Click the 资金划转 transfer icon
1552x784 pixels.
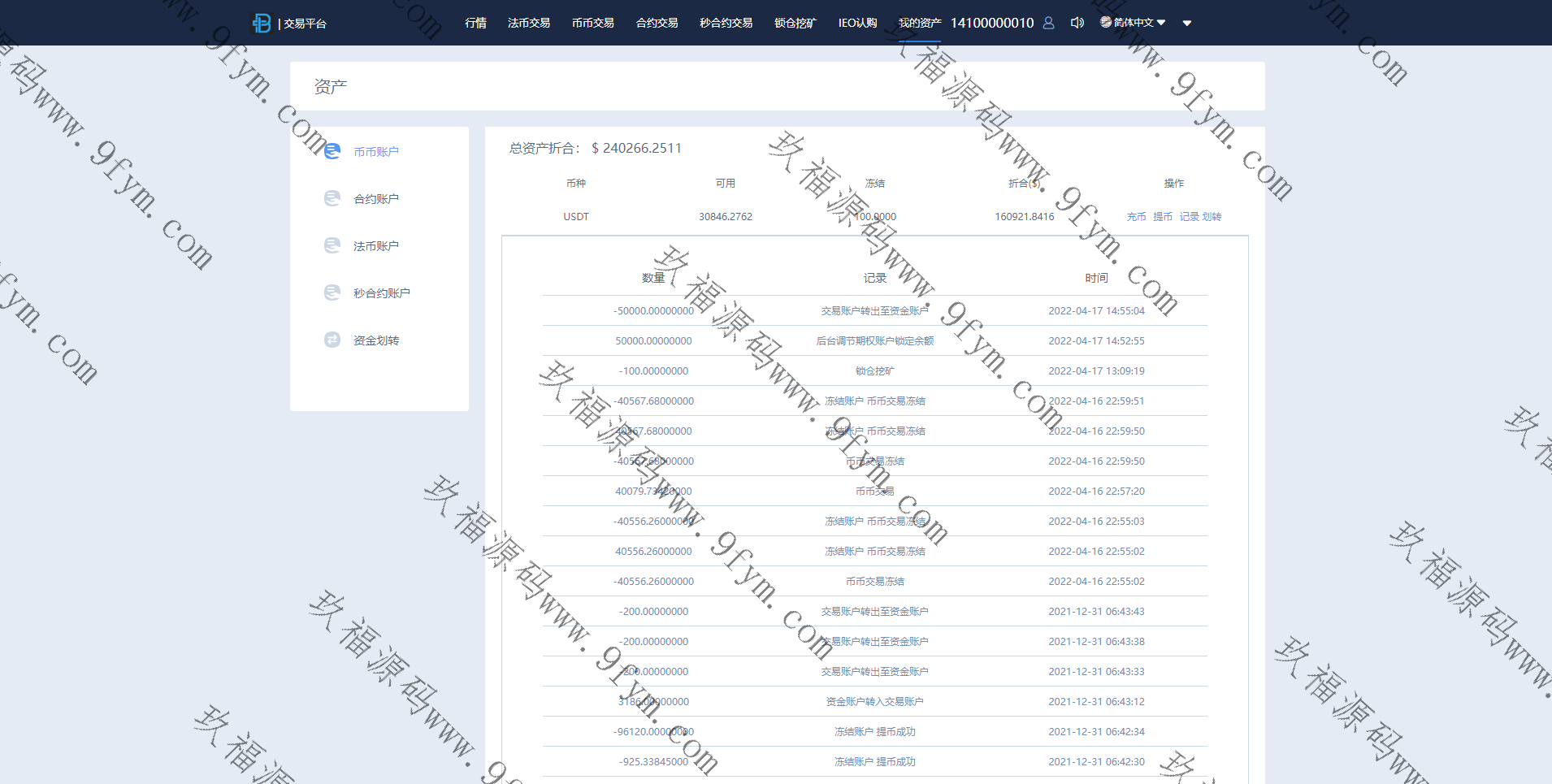point(332,340)
